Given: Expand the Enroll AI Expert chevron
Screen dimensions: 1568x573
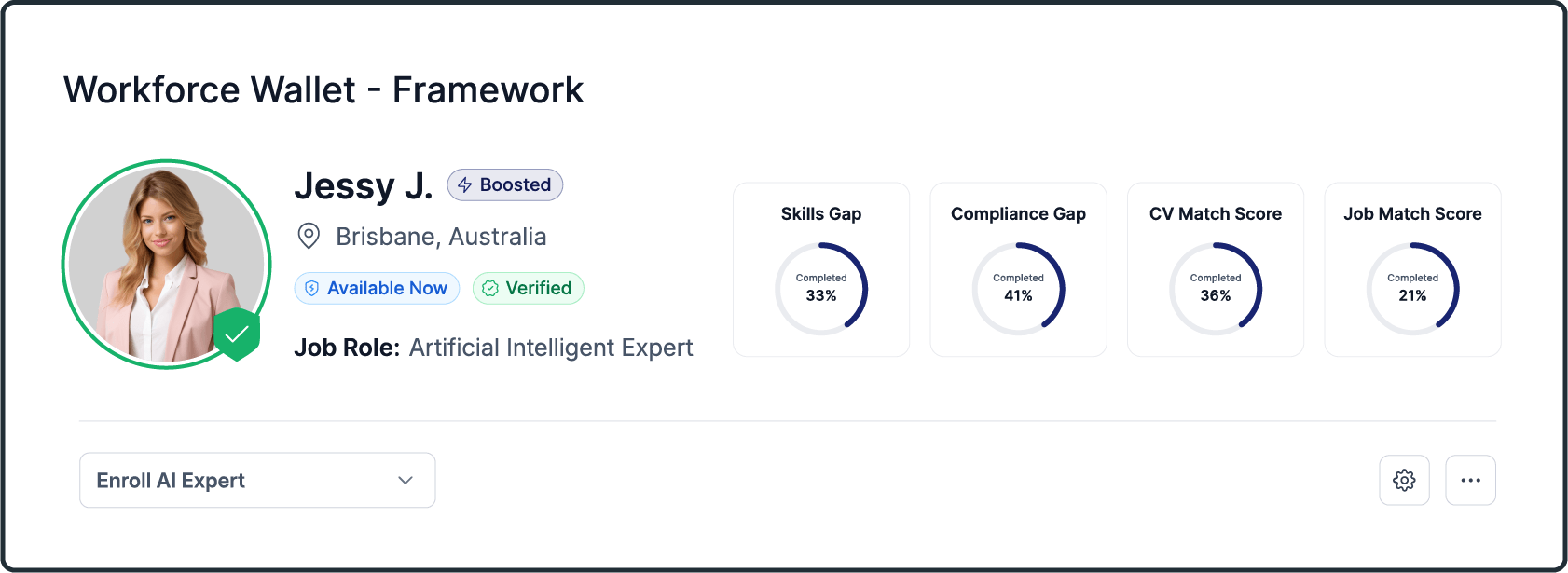Looking at the screenshot, I should (406, 481).
